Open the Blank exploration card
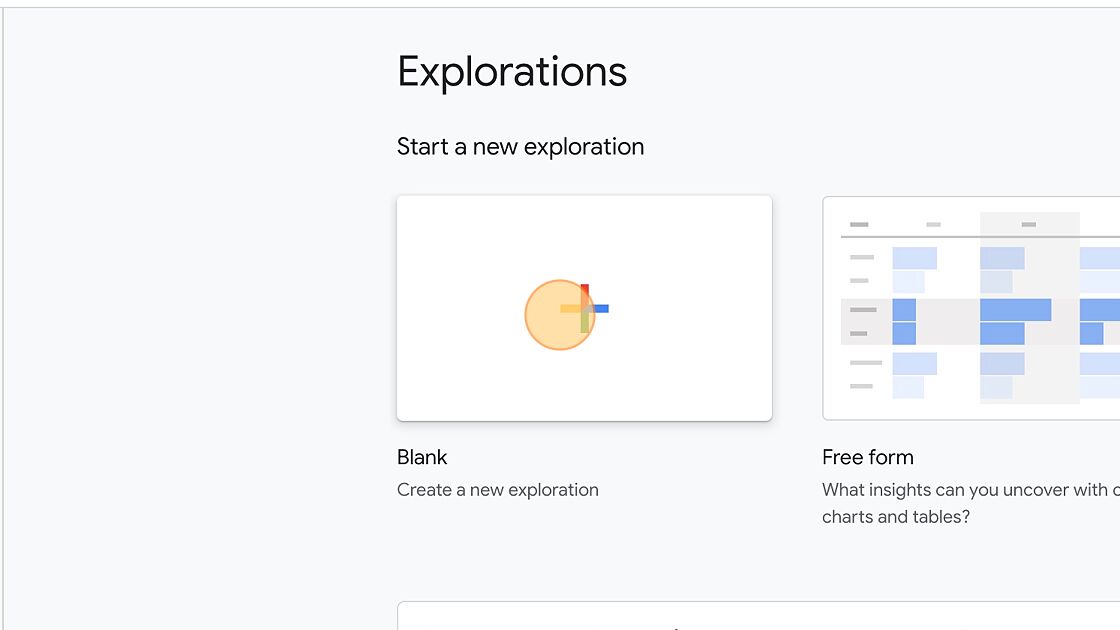 [584, 250]
